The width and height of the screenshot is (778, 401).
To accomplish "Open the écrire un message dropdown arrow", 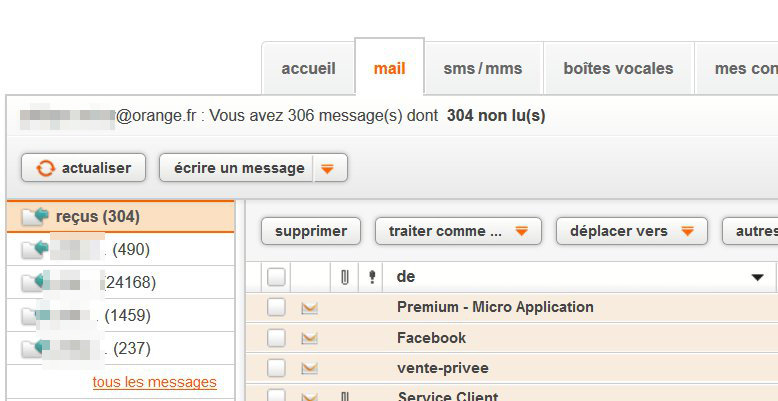I will (x=327, y=168).
